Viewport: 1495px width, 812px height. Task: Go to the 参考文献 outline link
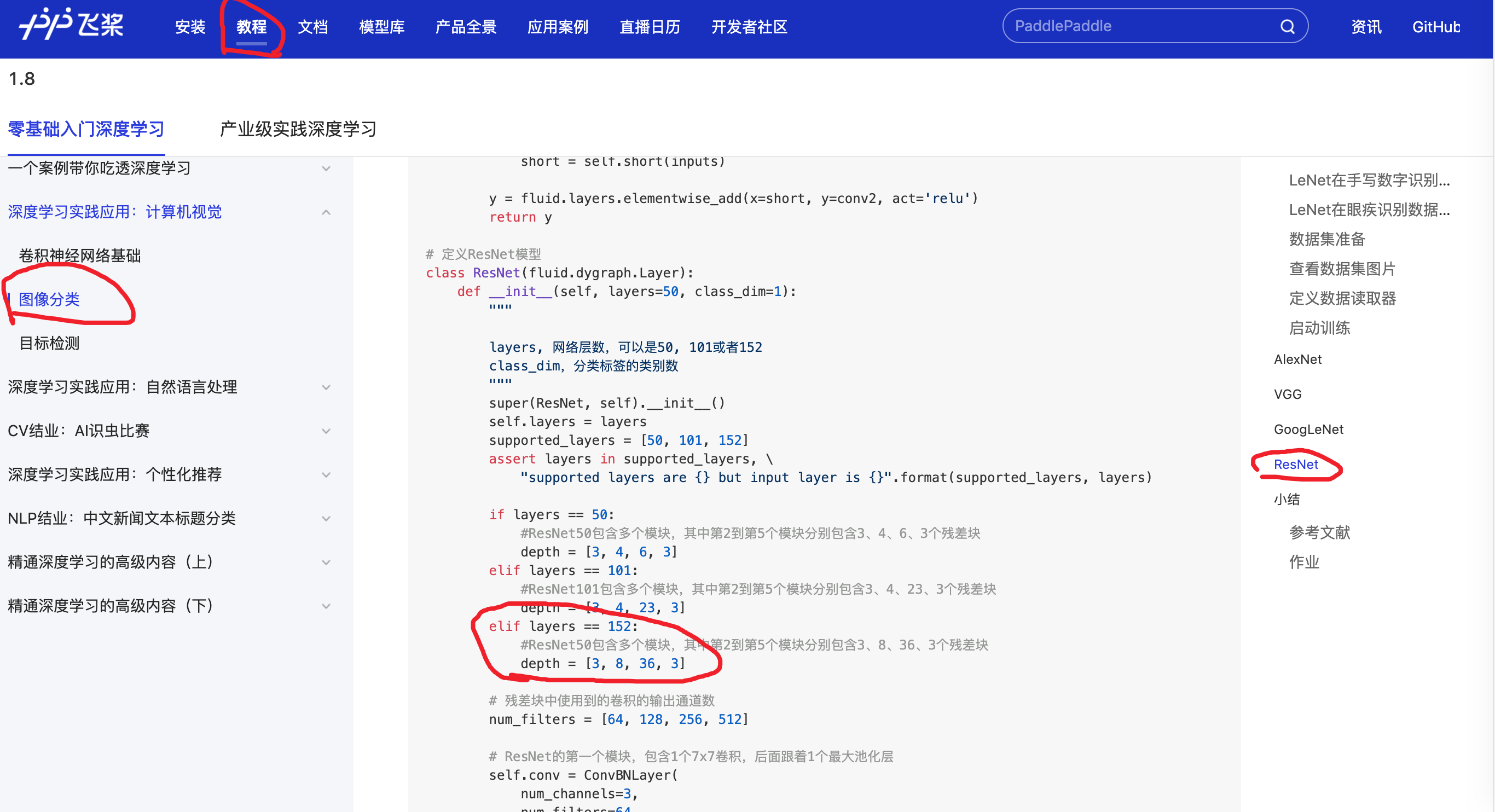click(x=1319, y=532)
